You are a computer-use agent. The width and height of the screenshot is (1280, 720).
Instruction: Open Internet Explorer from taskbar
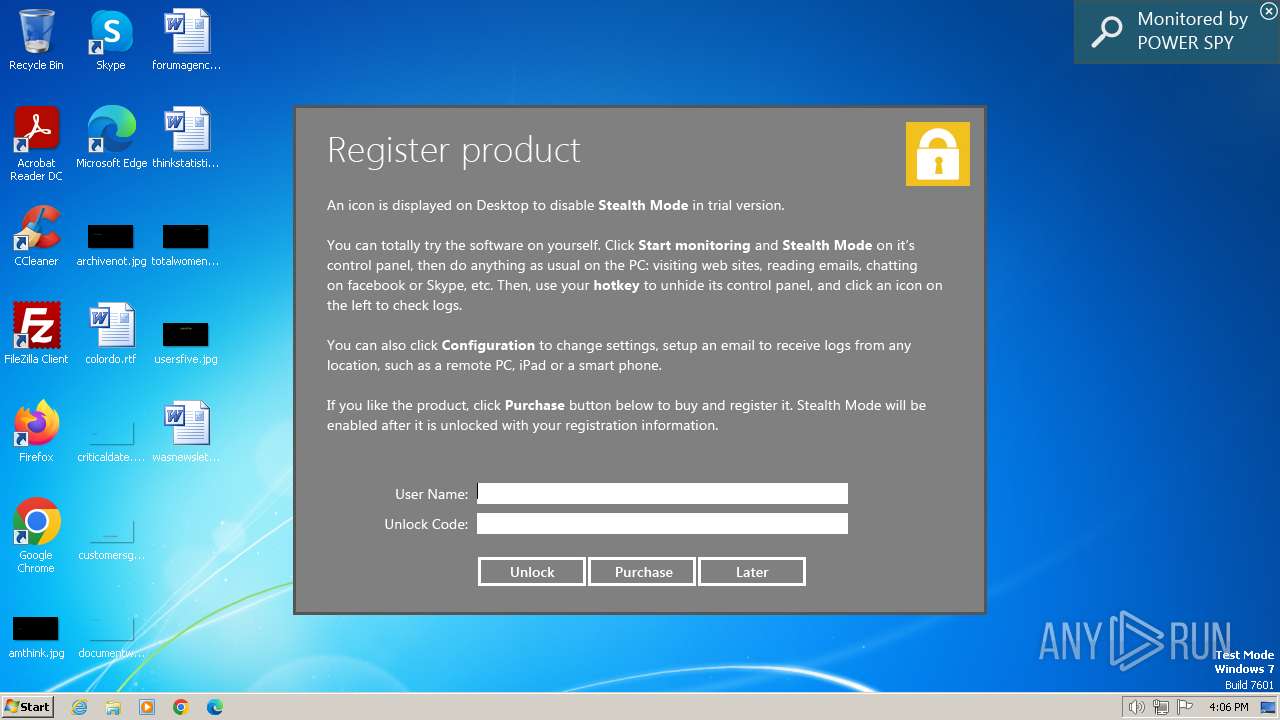click(80, 707)
